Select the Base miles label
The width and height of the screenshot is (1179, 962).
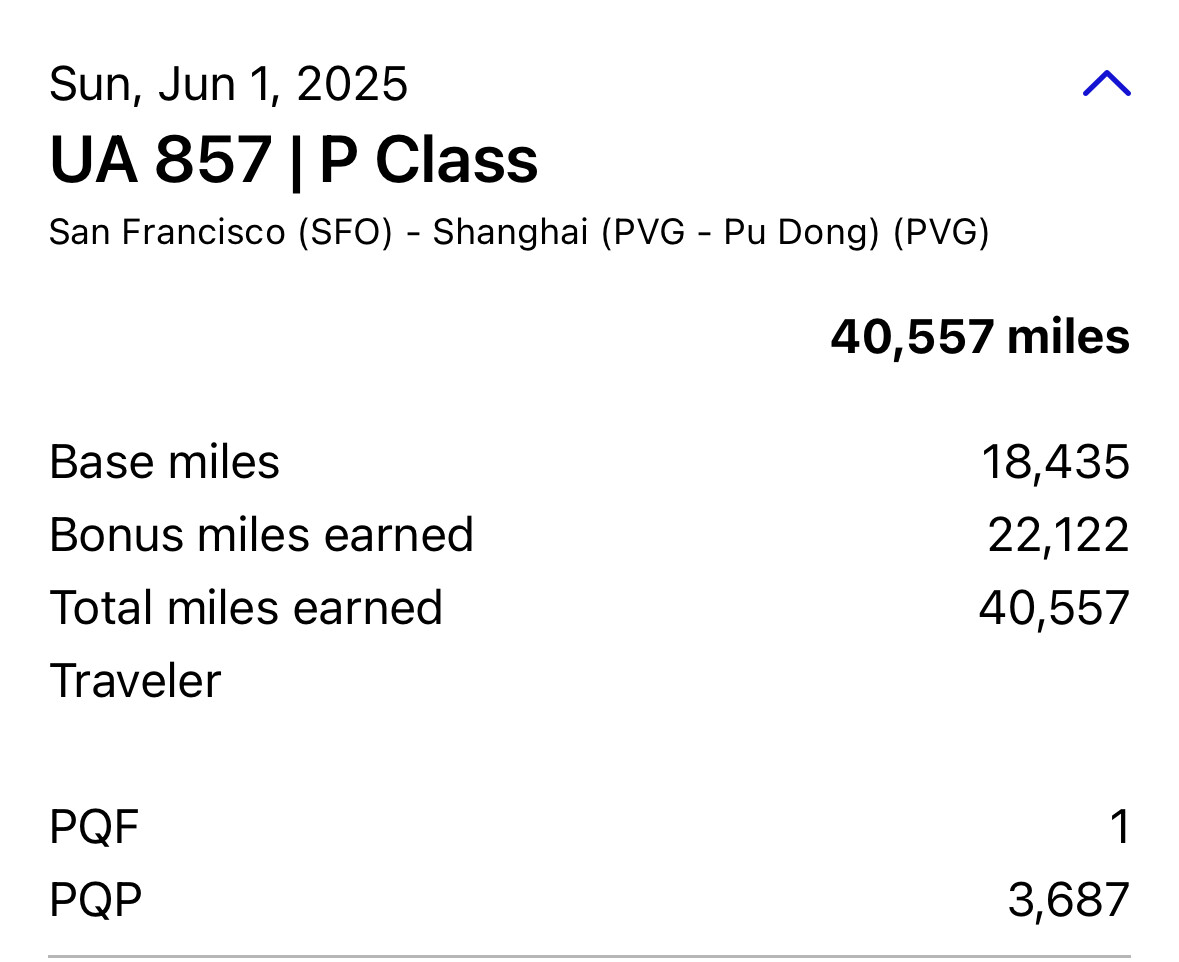coord(164,462)
